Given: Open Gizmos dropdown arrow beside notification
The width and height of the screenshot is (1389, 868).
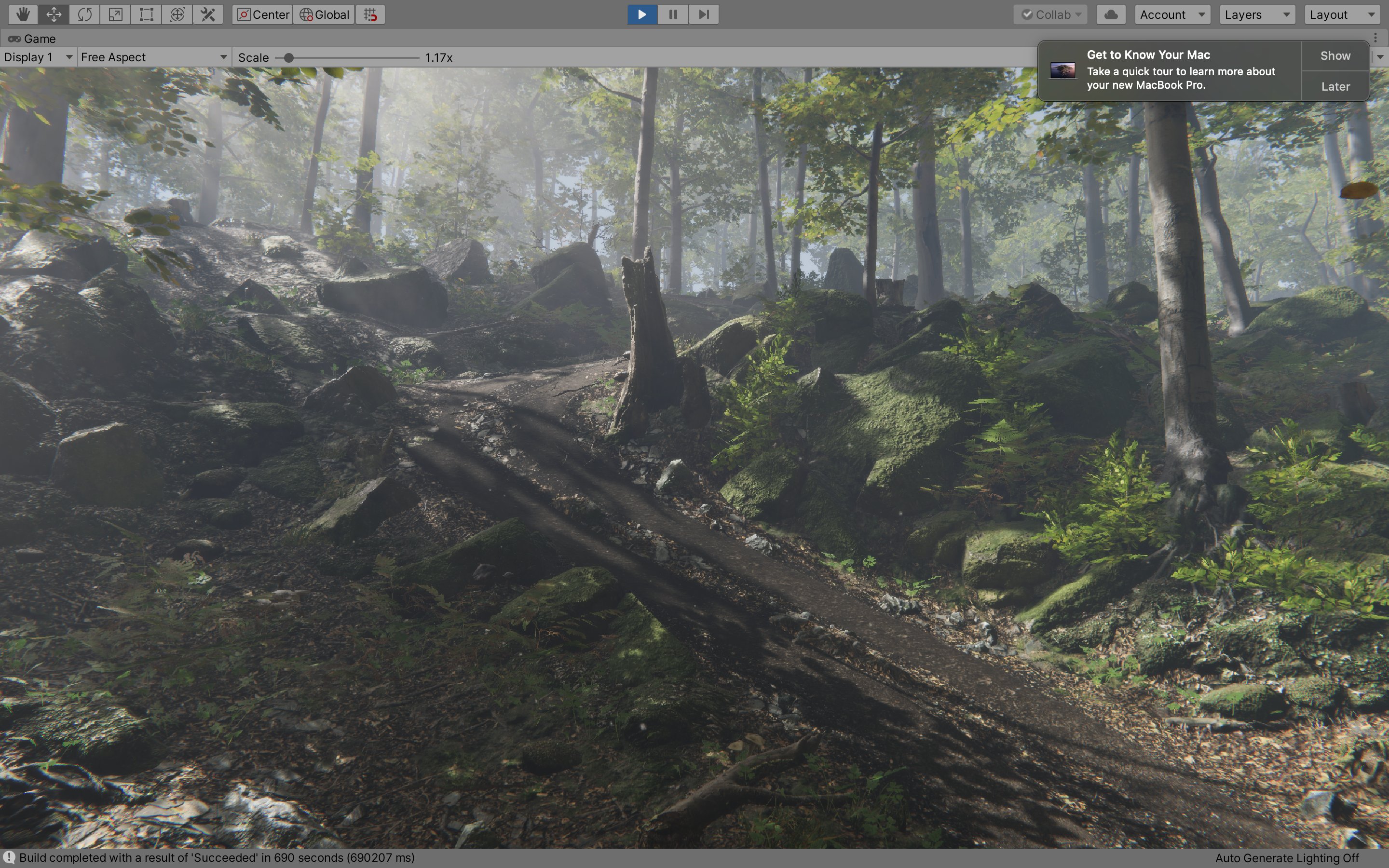Looking at the screenshot, I should [1380, 57].
